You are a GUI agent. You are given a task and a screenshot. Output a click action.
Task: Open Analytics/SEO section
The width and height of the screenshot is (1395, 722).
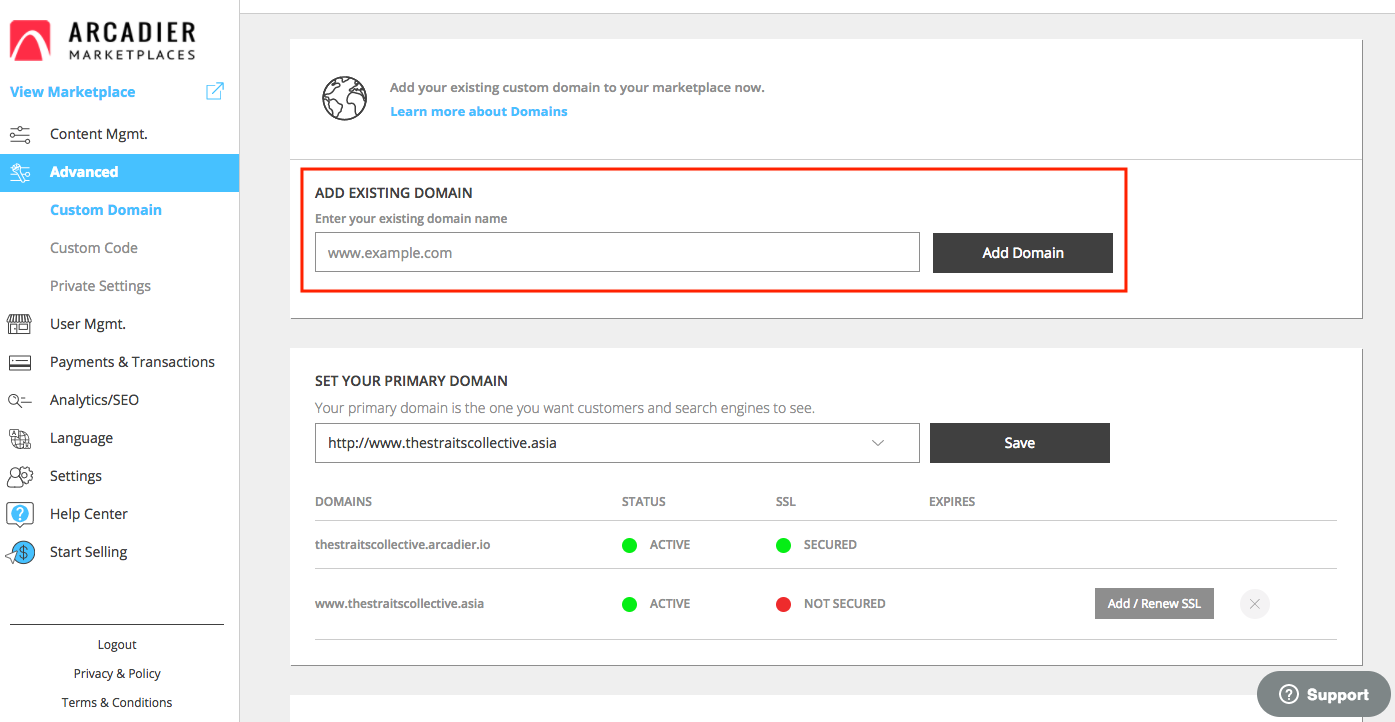94,400
